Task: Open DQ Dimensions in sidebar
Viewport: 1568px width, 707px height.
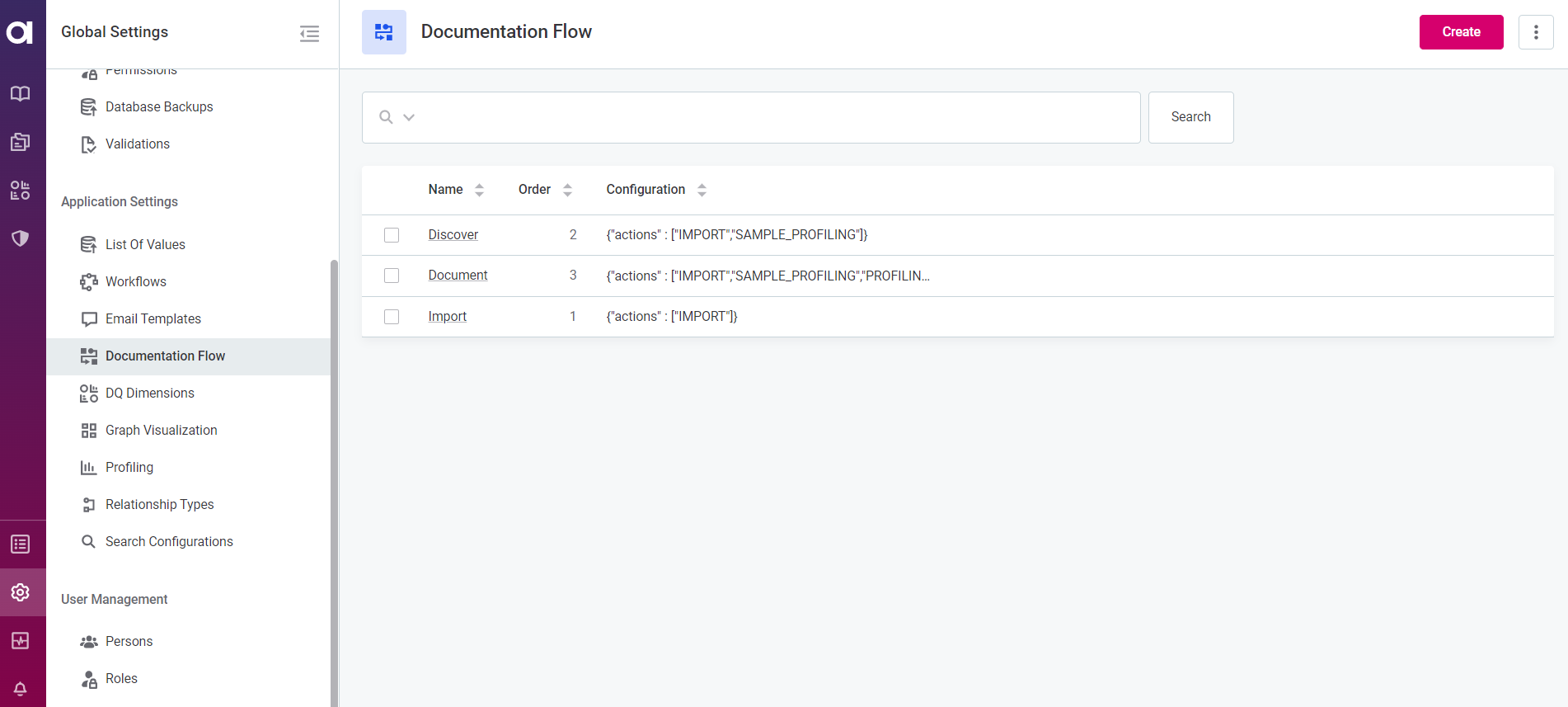Action: (149, 394)
